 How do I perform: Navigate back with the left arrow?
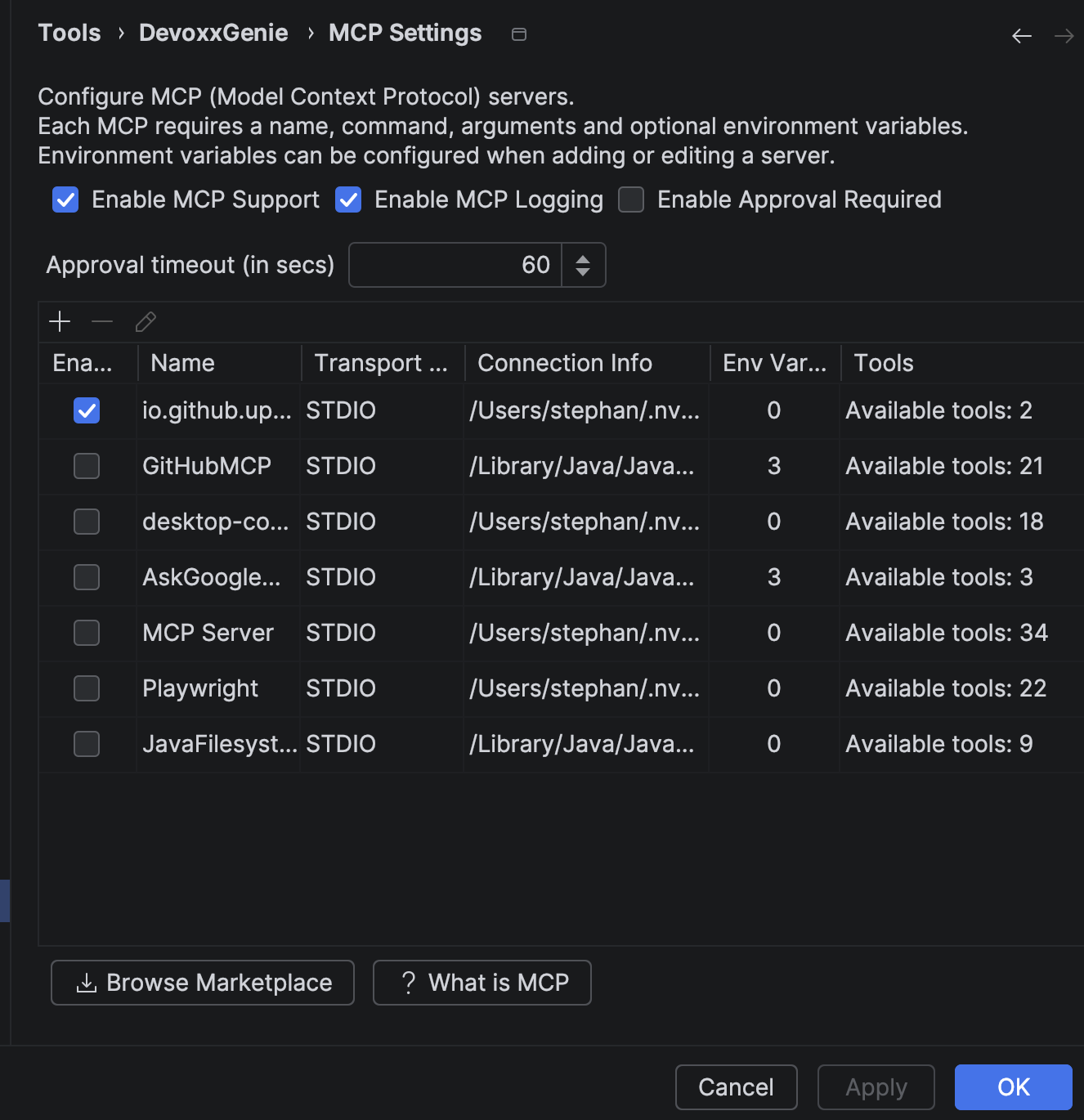point(1022,36)
